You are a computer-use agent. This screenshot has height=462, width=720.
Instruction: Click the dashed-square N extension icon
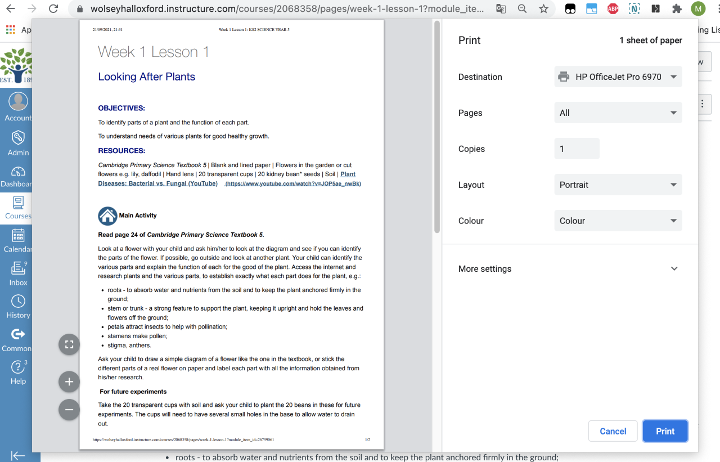634,8
